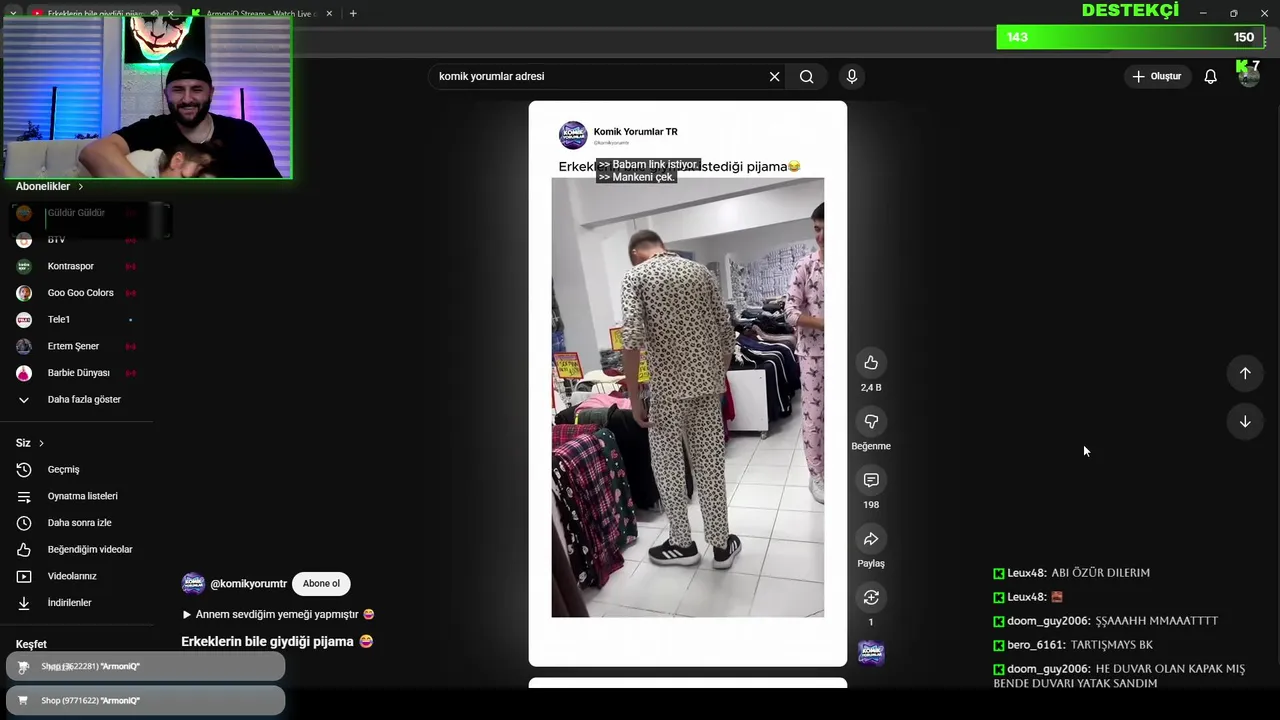Open a new browser tab with plus
This screenshot has height=720, width=1280.
353,14
